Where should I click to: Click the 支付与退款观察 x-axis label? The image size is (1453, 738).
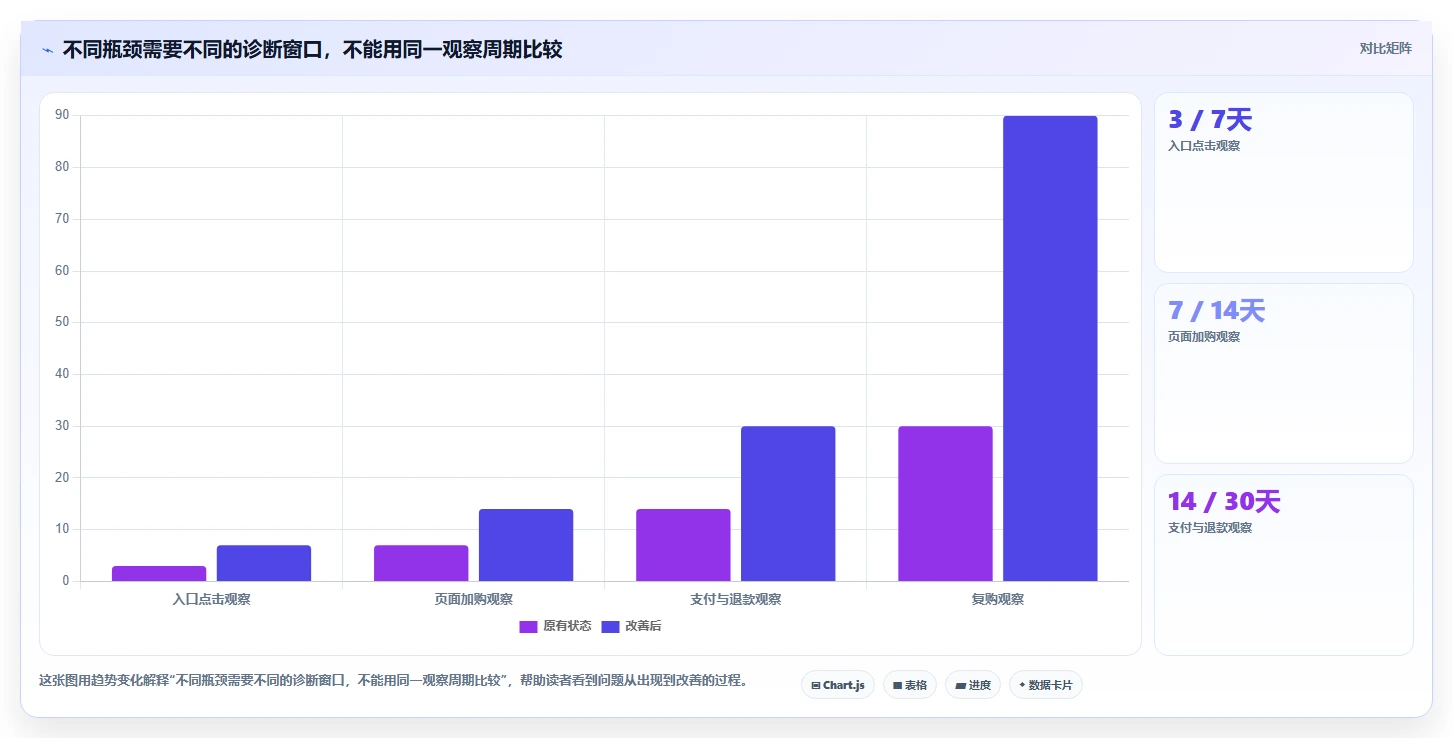pos(735,599)
